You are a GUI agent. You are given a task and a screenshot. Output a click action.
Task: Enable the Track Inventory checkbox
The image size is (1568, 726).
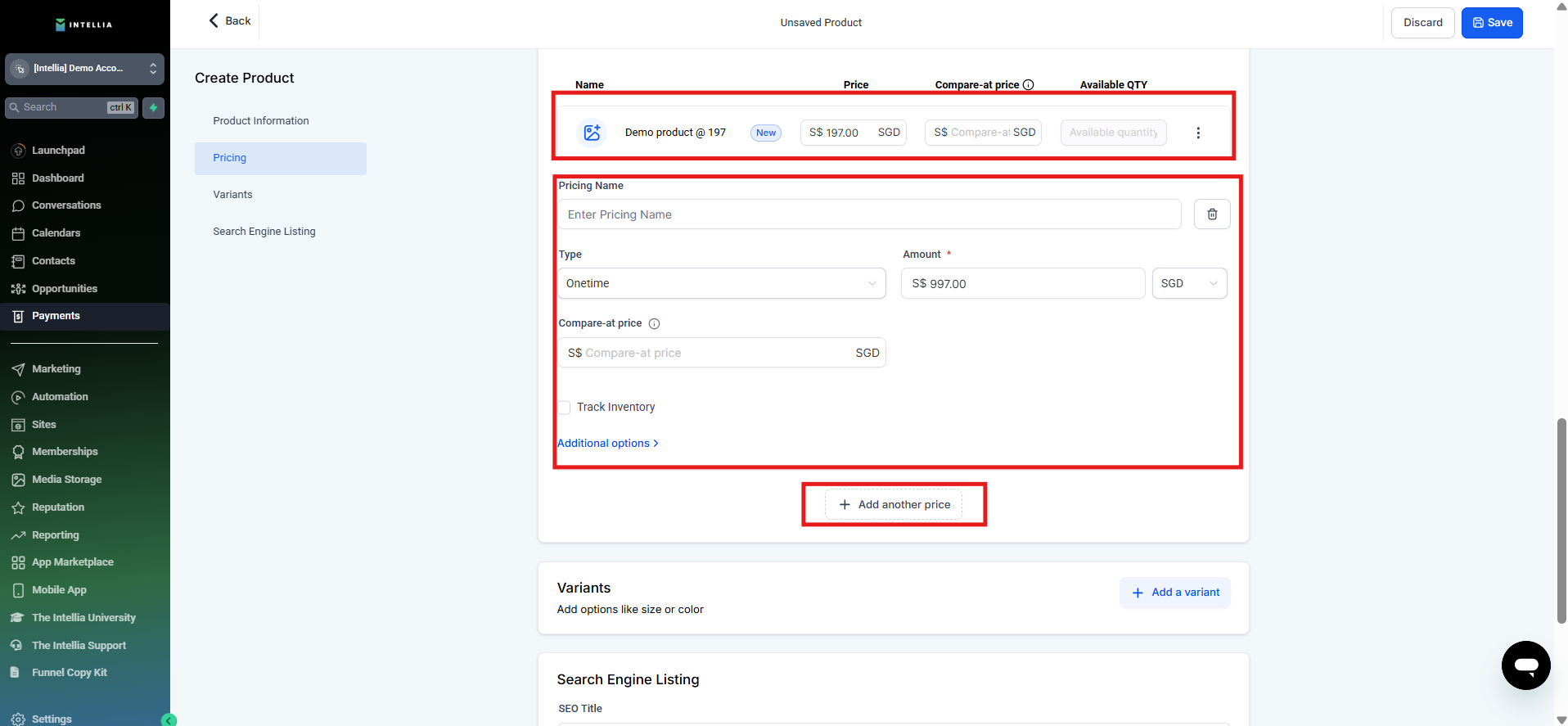point(565,408)
